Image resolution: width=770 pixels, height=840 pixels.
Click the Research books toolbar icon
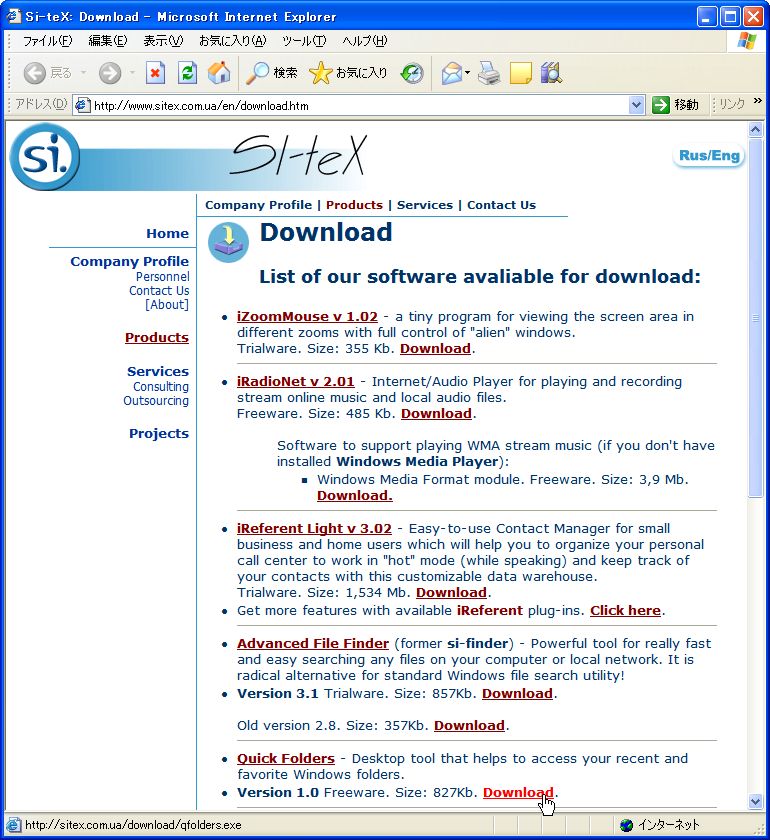point(551,73)
